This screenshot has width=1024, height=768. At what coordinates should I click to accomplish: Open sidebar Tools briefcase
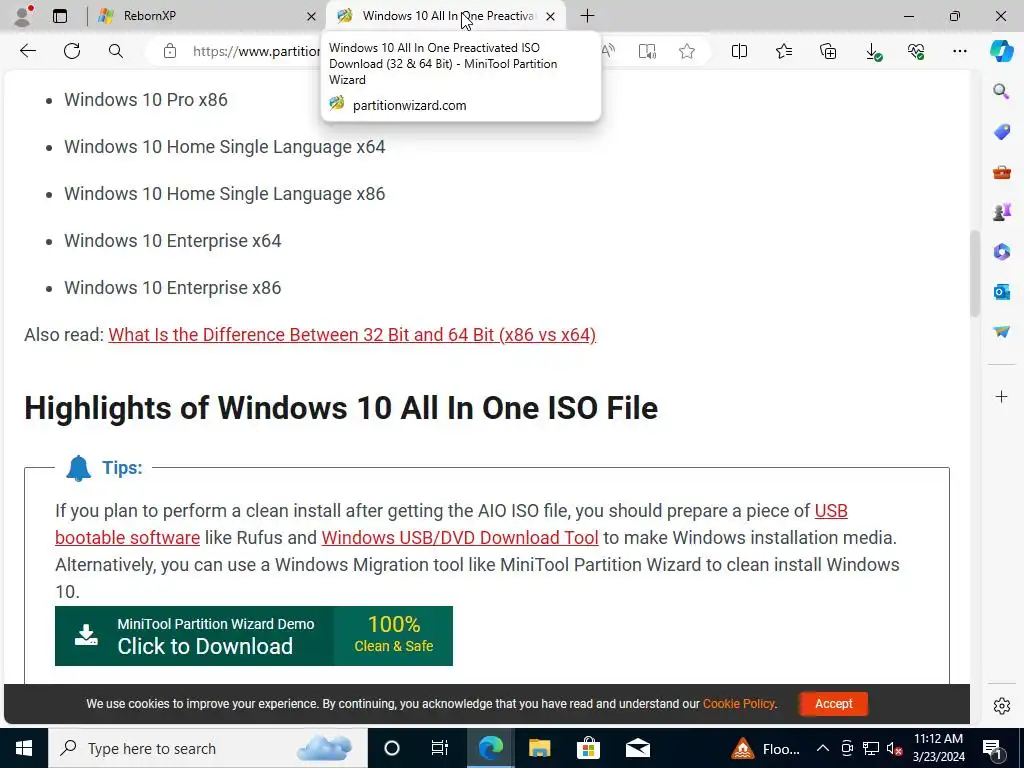(1001, 172)
